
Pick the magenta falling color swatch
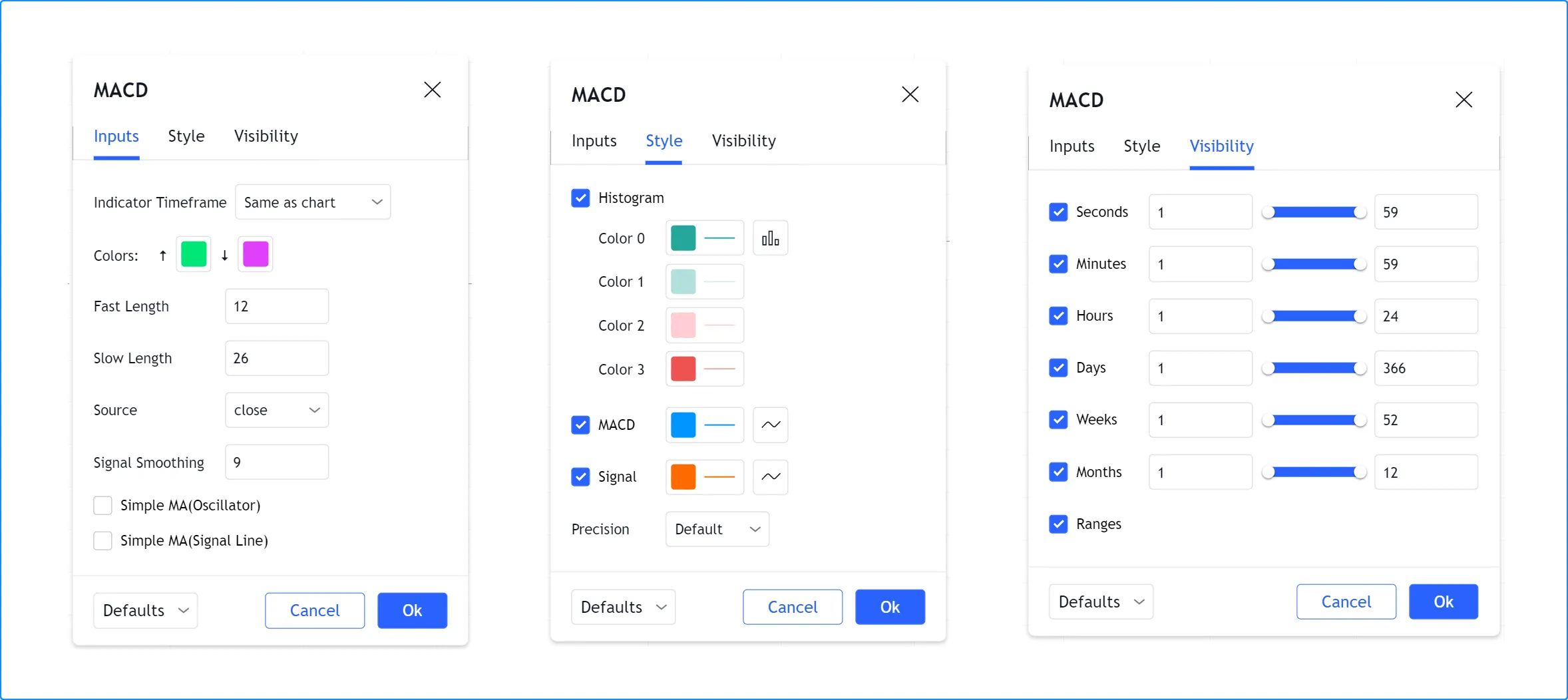click(256, 254)
